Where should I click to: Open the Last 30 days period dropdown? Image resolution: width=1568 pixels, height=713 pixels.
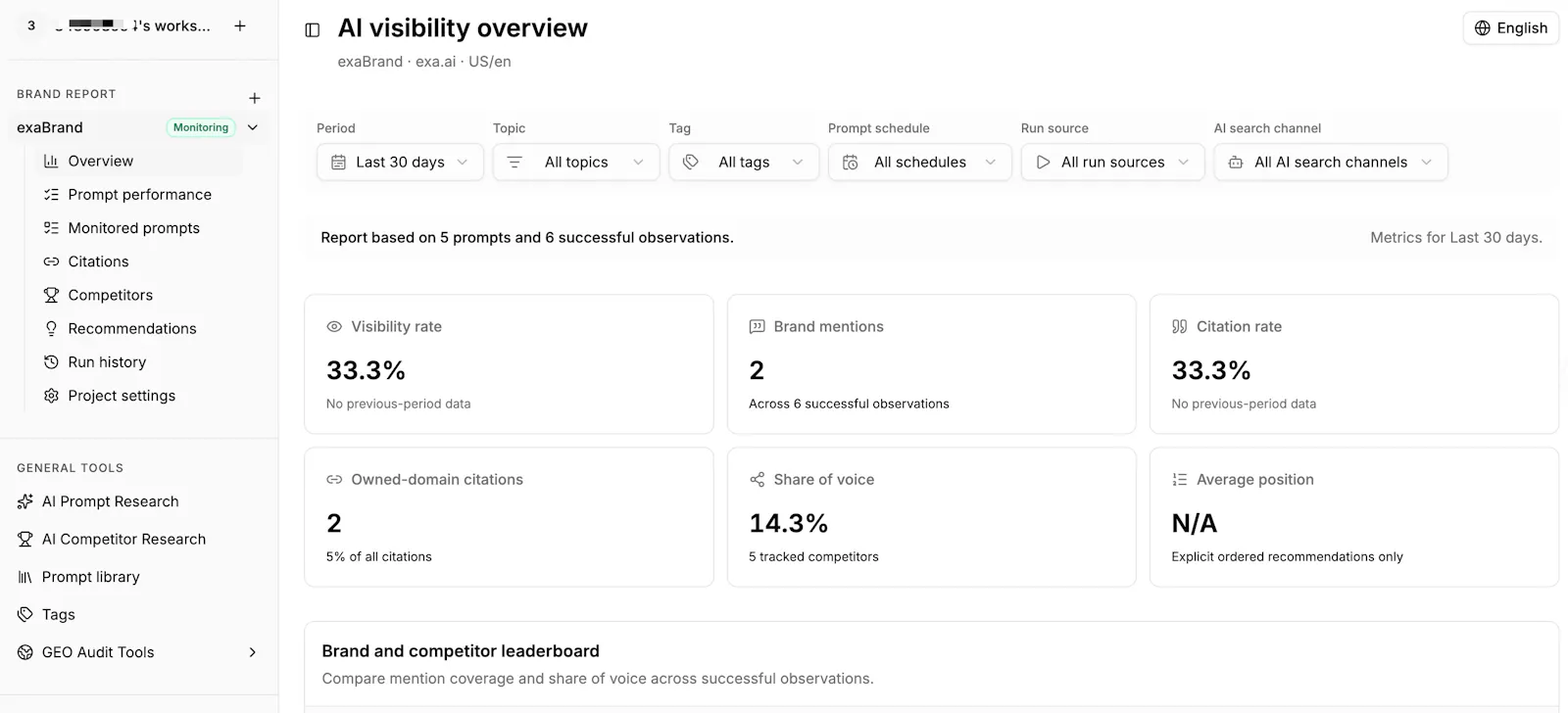pos(400,163)
